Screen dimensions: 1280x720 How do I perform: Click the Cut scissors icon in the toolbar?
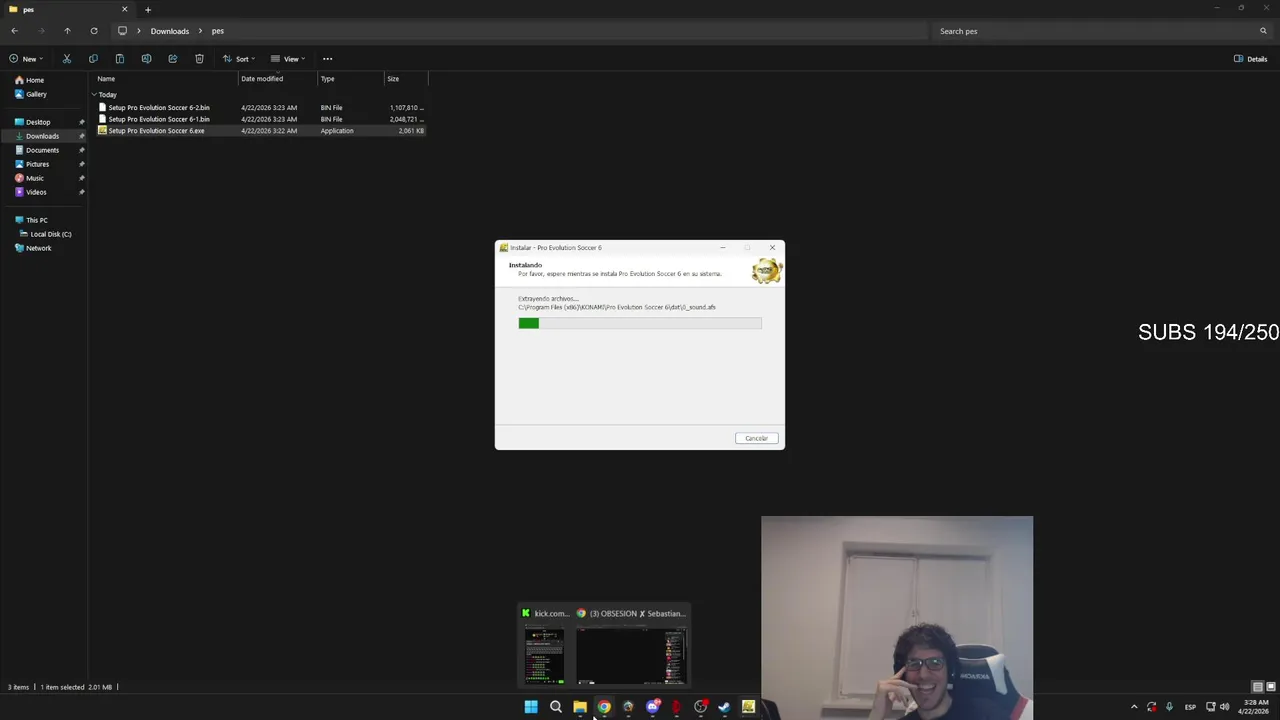click(67, 59)
